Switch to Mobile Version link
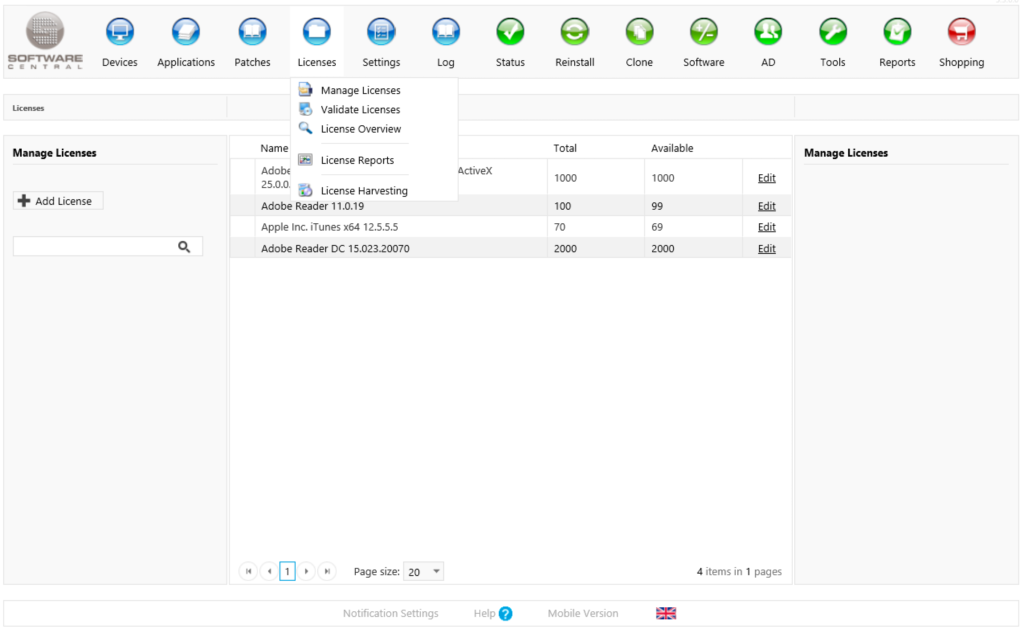The image size is (1024, 629). tap(583, 613)
